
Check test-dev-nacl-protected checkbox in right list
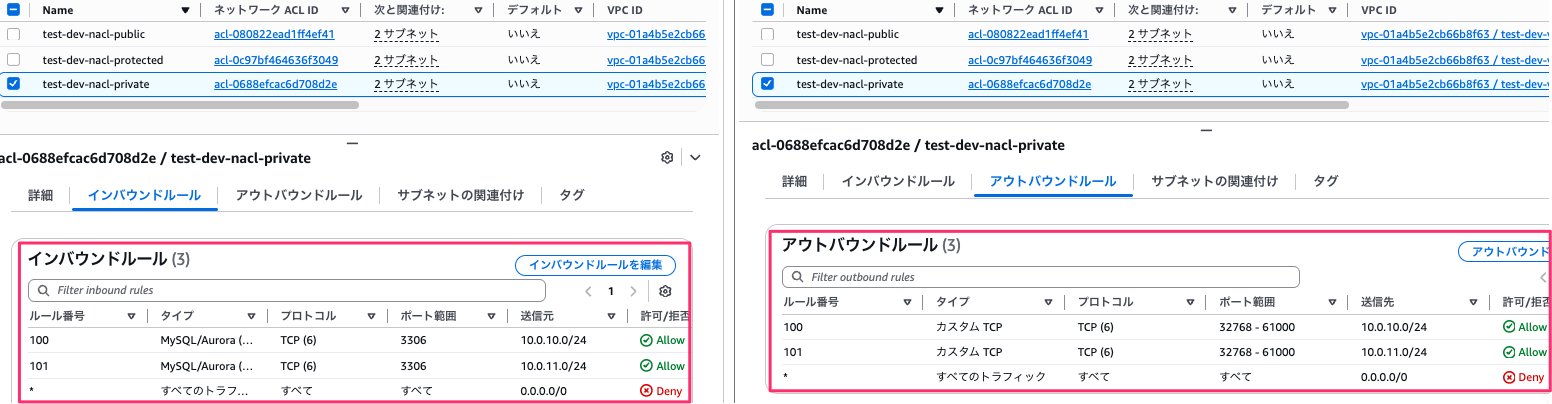pyautogui.click(x=767, y=60)
